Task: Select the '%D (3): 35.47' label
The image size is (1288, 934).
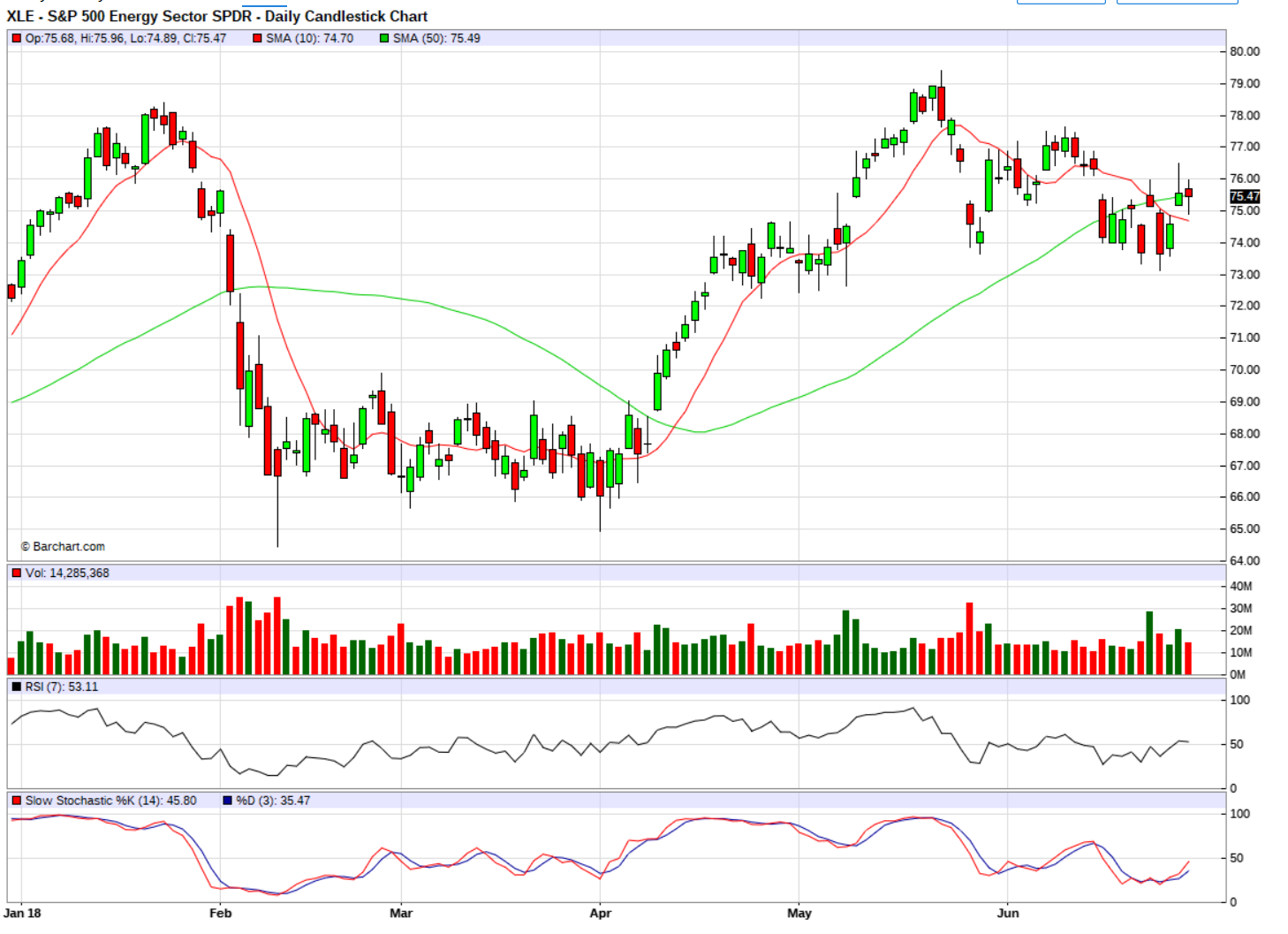Action: [273, 801]
